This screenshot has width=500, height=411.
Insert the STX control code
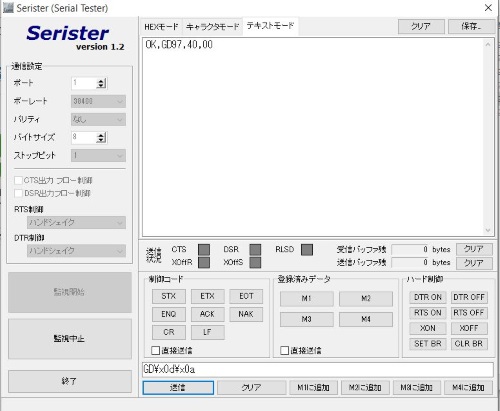169,296
